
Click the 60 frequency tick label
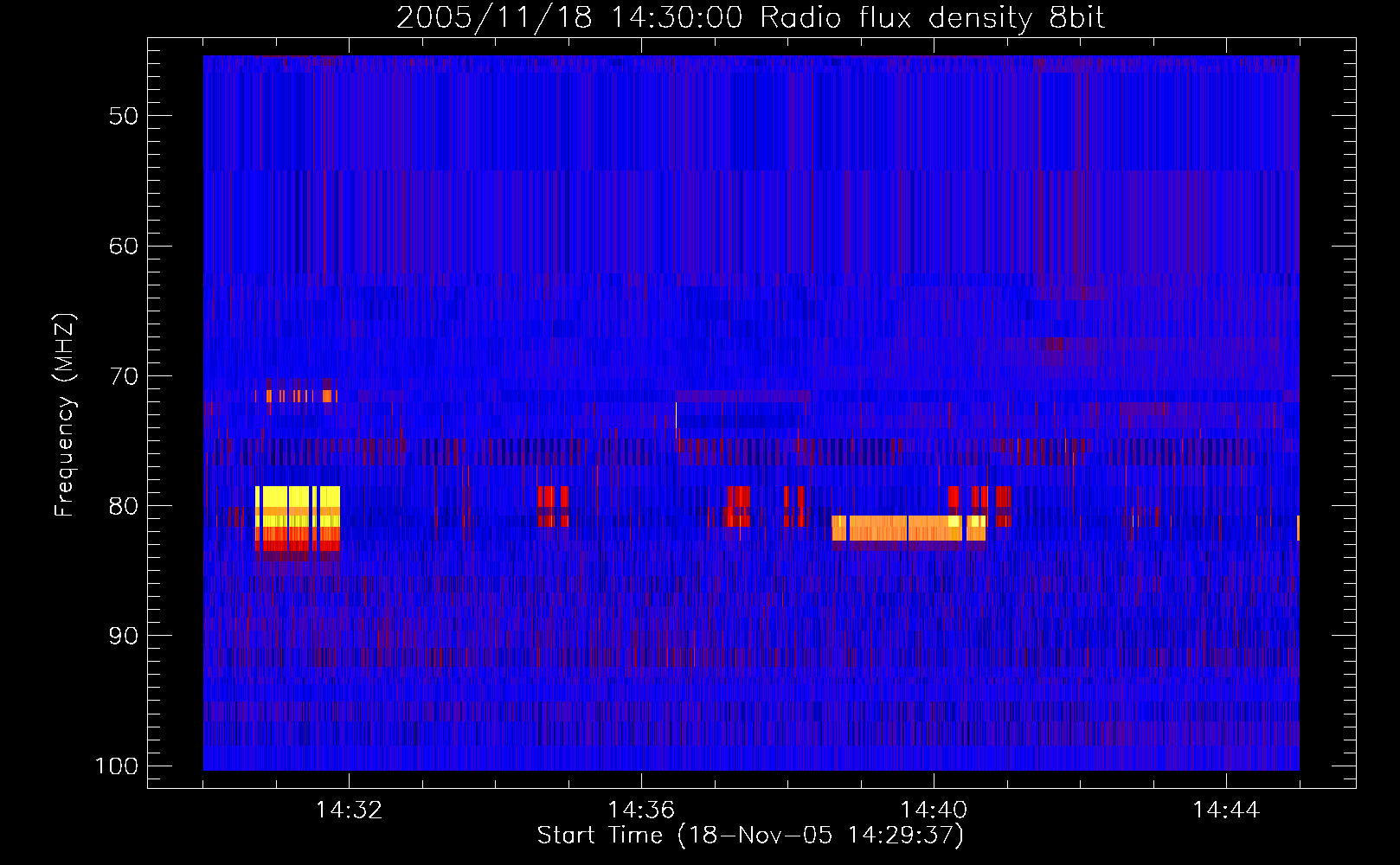(x=124, y=246)
